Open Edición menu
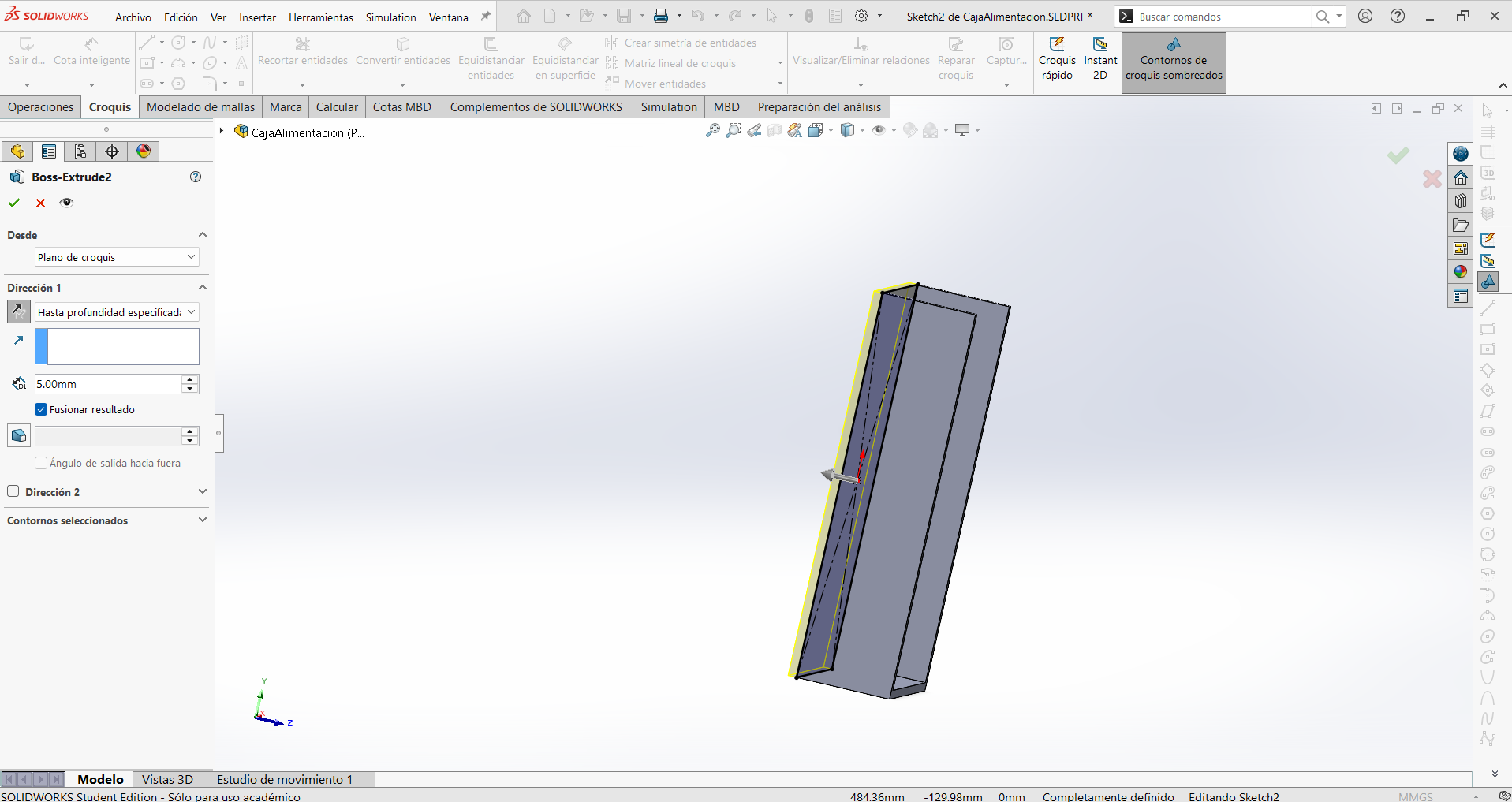This screenshot has width=1512, height=802. (x=181, y=17)
